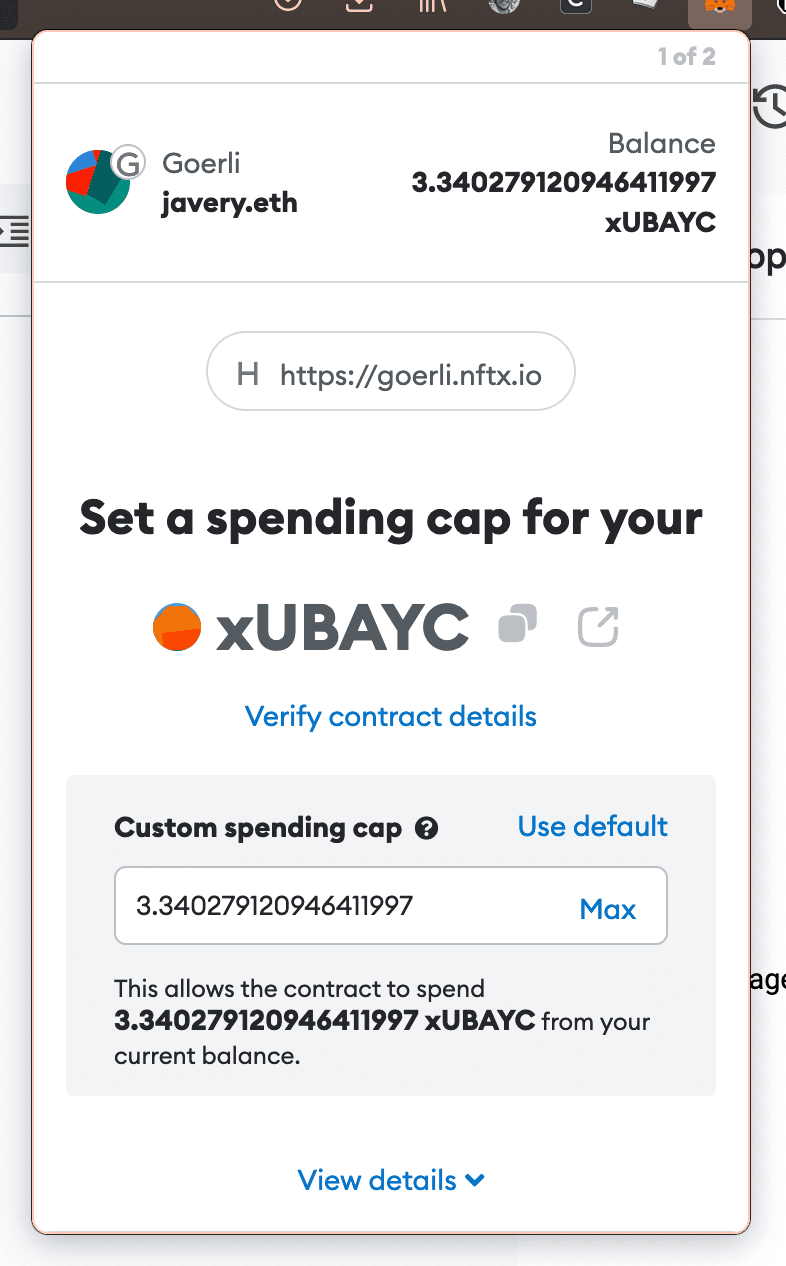Open the browser downloads toolbar icon
The image size is (786, 1266).
pyautogui.click(x=359, y=6)
